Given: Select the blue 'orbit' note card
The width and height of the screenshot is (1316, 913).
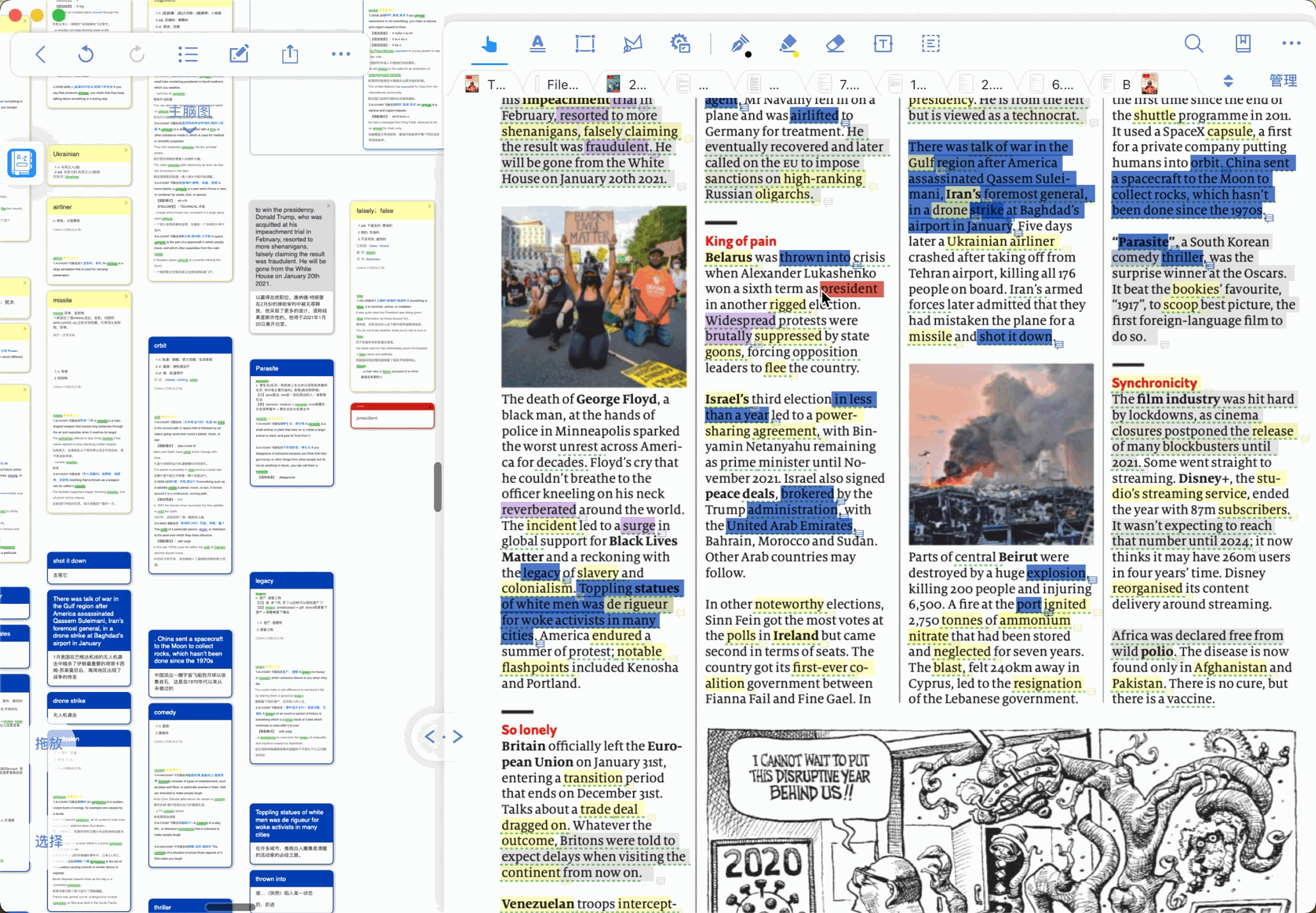Looking at the screenshot, I should 190,455.
